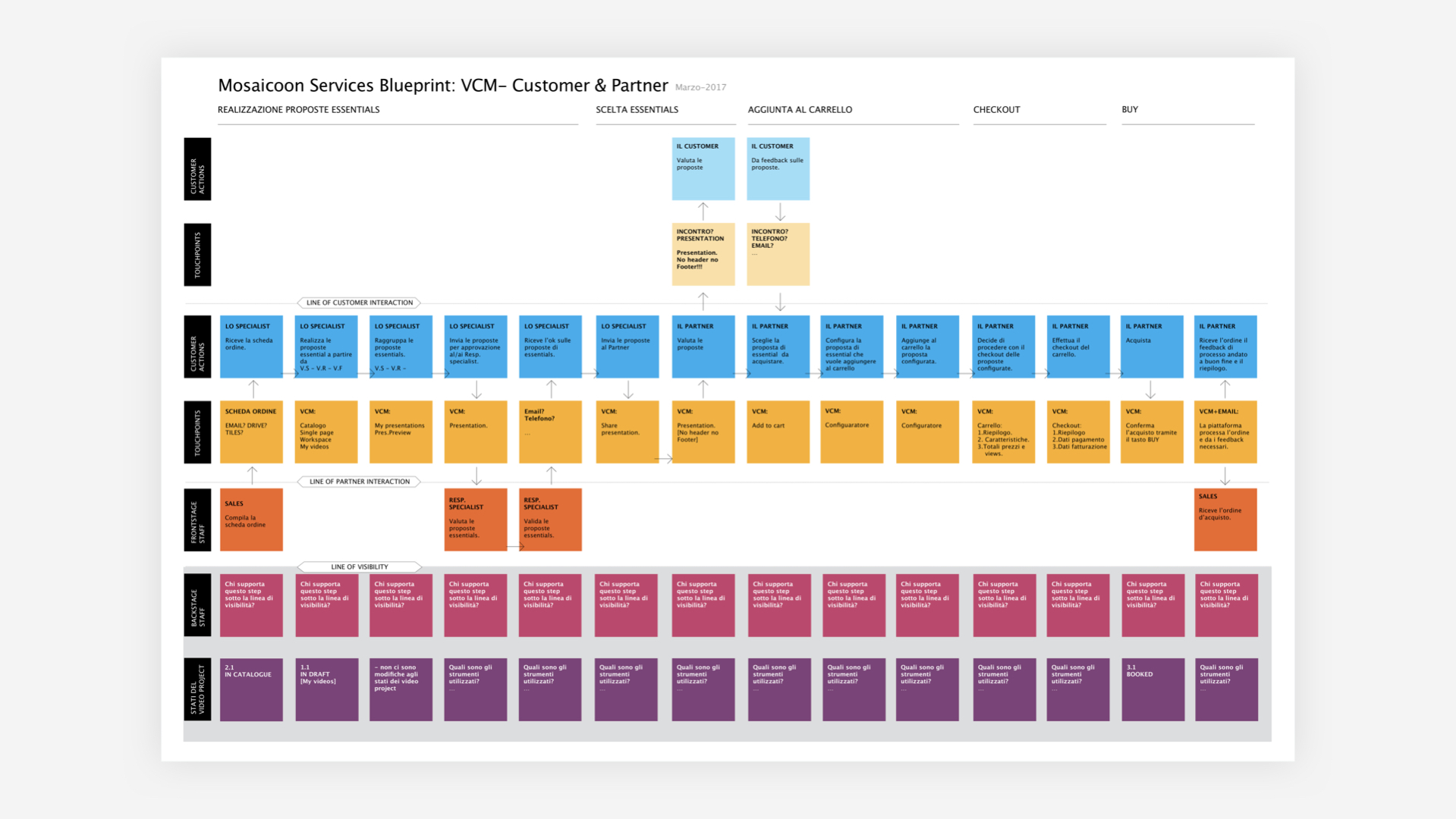1456x819 pixels.
Task: Select RESP. SPECIALIST 'Valida le proposte essentials' card
Action: coord(550,519)
